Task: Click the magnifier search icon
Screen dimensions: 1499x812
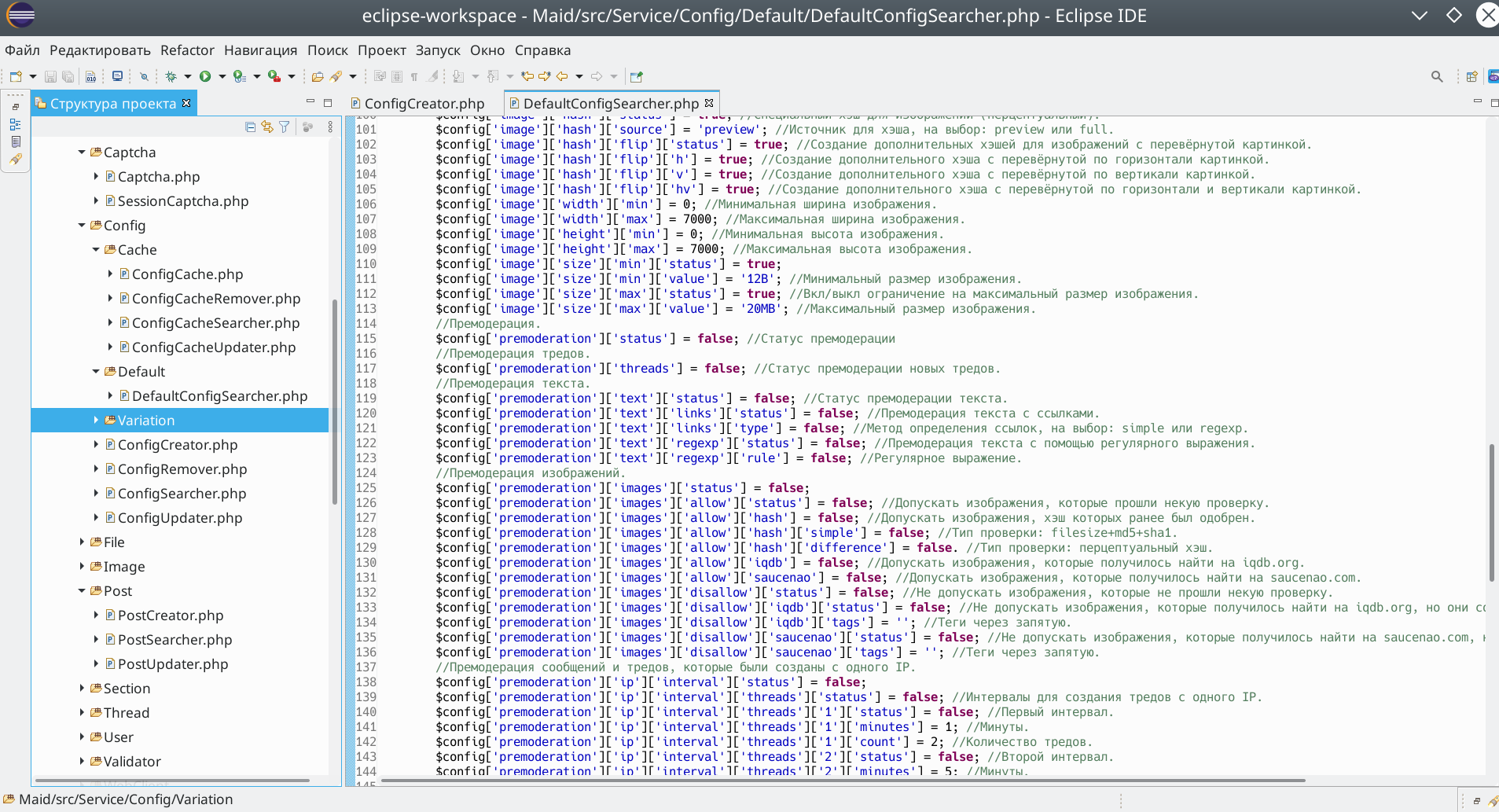Action: [x=1437, y=76]
